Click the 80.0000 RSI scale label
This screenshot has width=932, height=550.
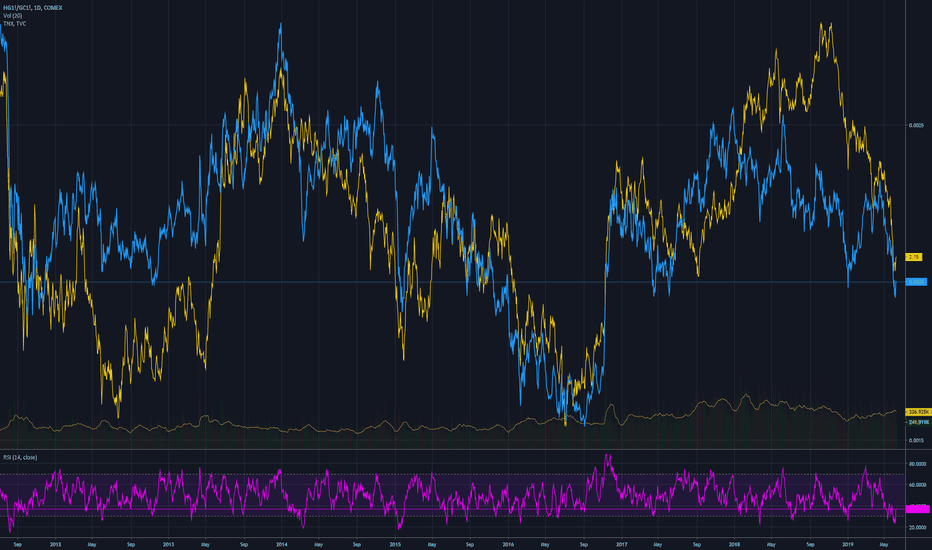pyautogui.click(x=918, y=464)
